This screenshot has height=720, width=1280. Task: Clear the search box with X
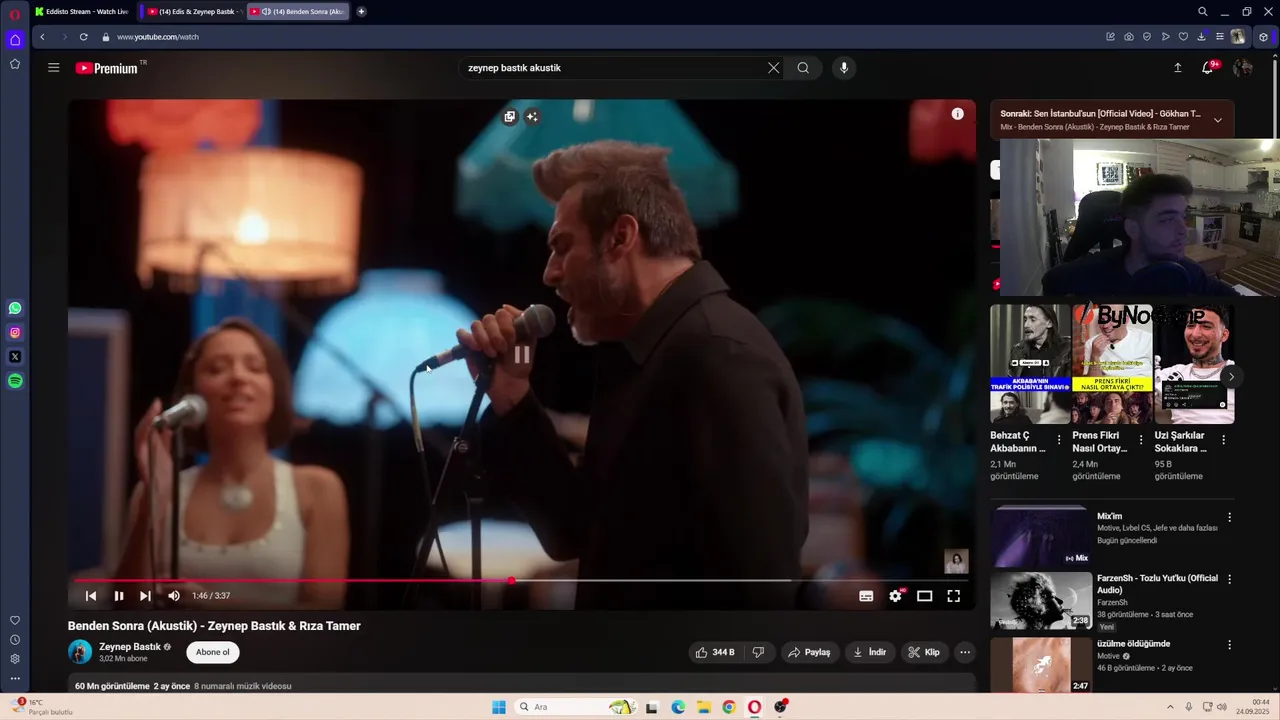point(773,68)
